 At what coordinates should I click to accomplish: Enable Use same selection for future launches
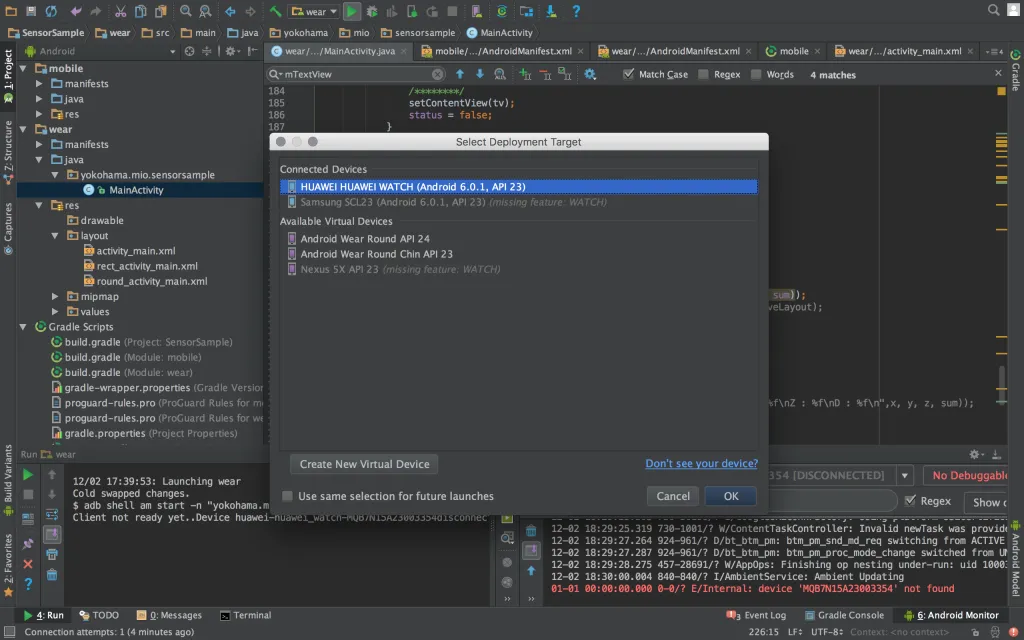click(288, 496)
